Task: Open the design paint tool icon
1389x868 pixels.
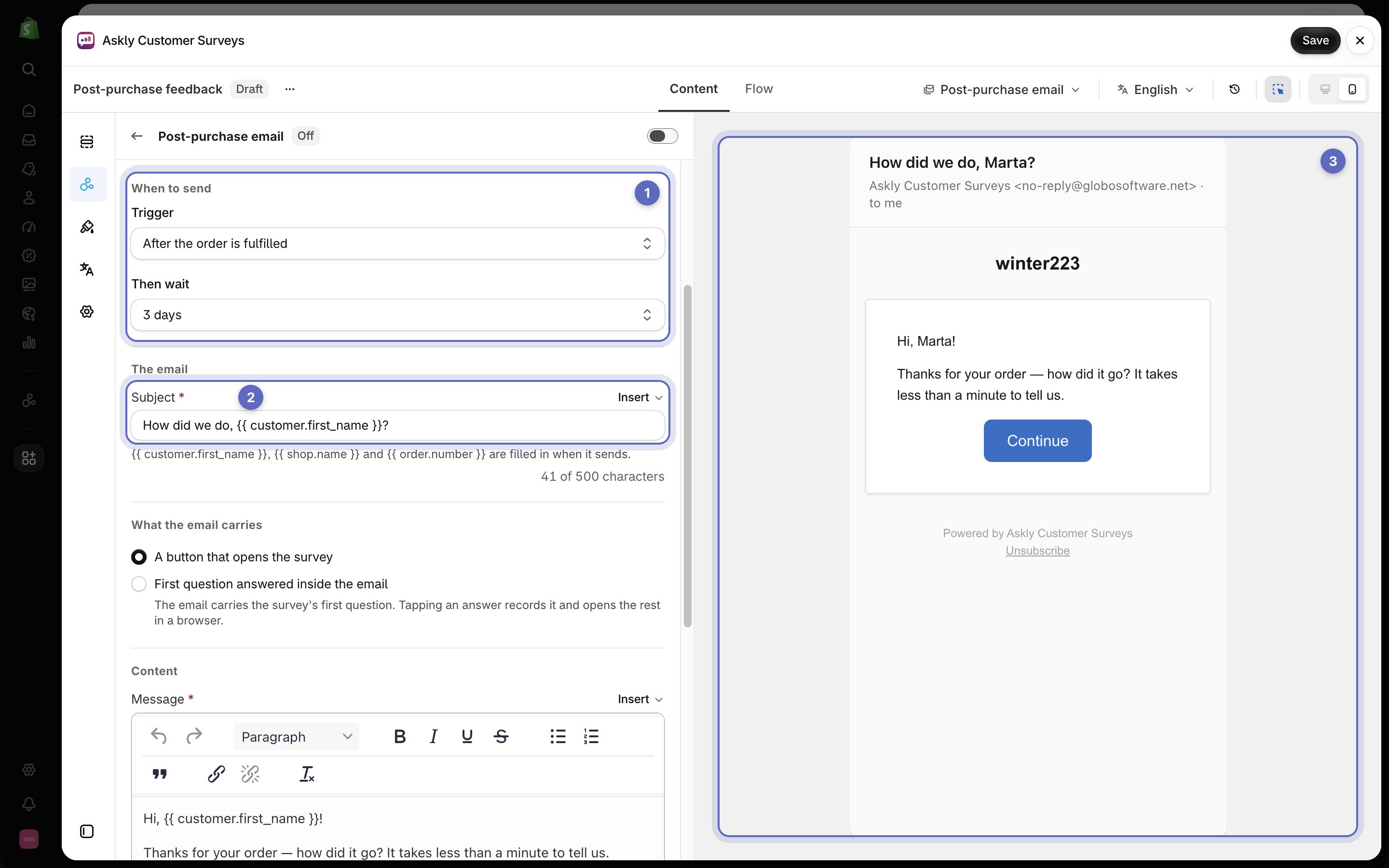Action: [87, 227]
